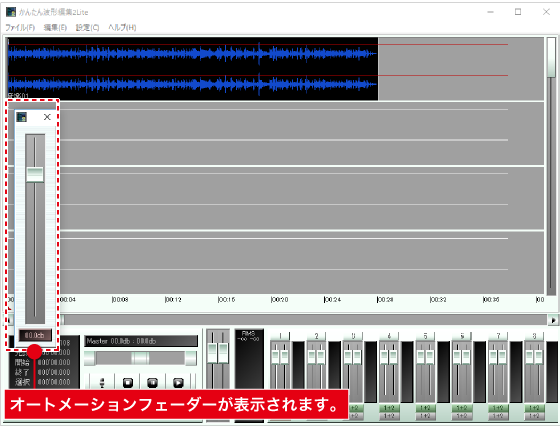
Task: Toggle the channel 3 number button
Action: pos(353,336)
